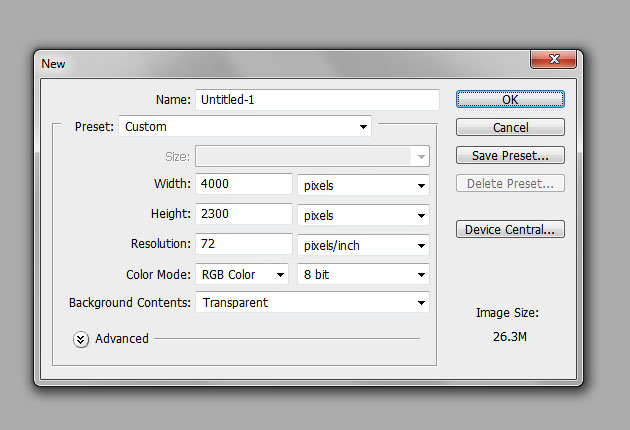Open the 8 bit depth dropdown

pos(363,274)
